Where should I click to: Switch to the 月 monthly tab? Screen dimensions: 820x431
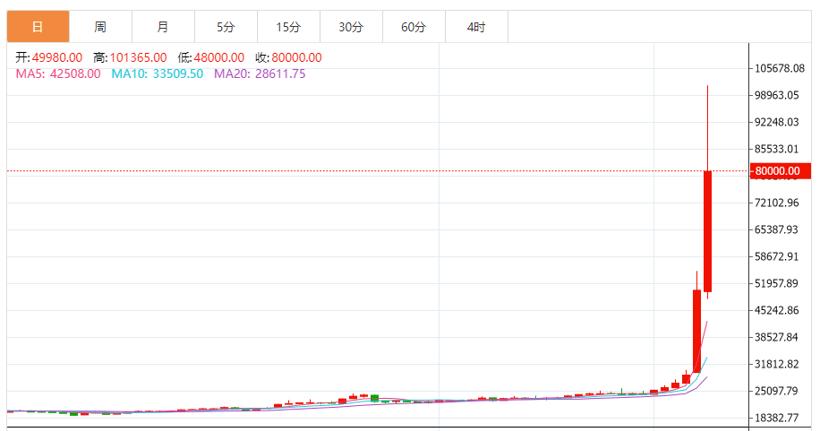coord(163,27)
